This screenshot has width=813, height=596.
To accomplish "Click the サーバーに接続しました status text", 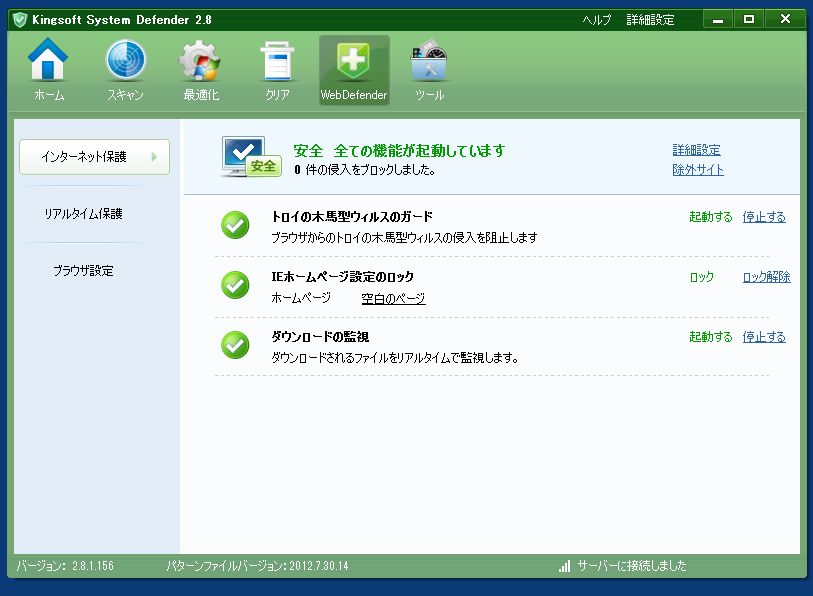I will pos(632,566).
